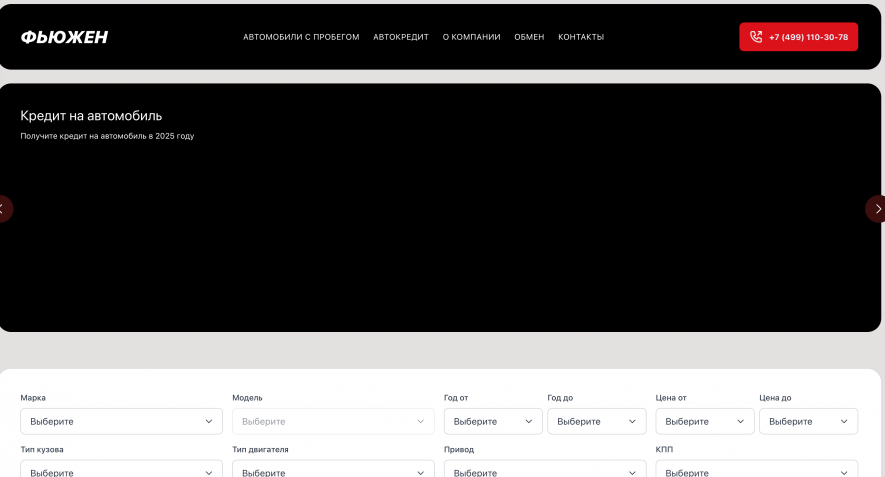Expand the Марка dropdown
885x477 pixels.
121,421
